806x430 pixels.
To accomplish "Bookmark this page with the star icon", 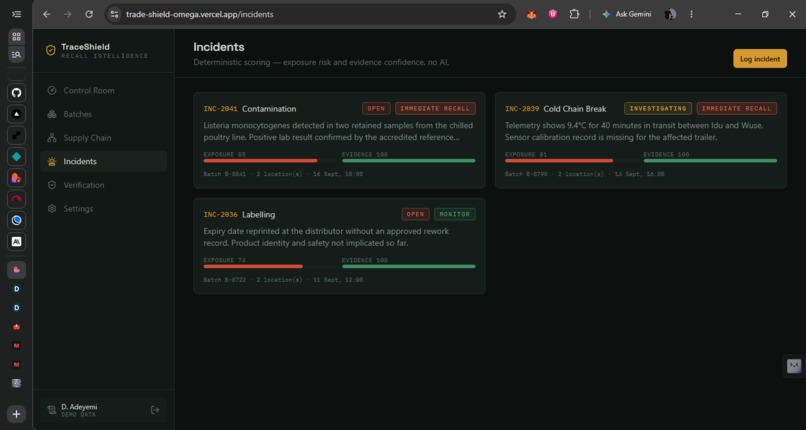I will pyautogui.click(x=502, y=14).
